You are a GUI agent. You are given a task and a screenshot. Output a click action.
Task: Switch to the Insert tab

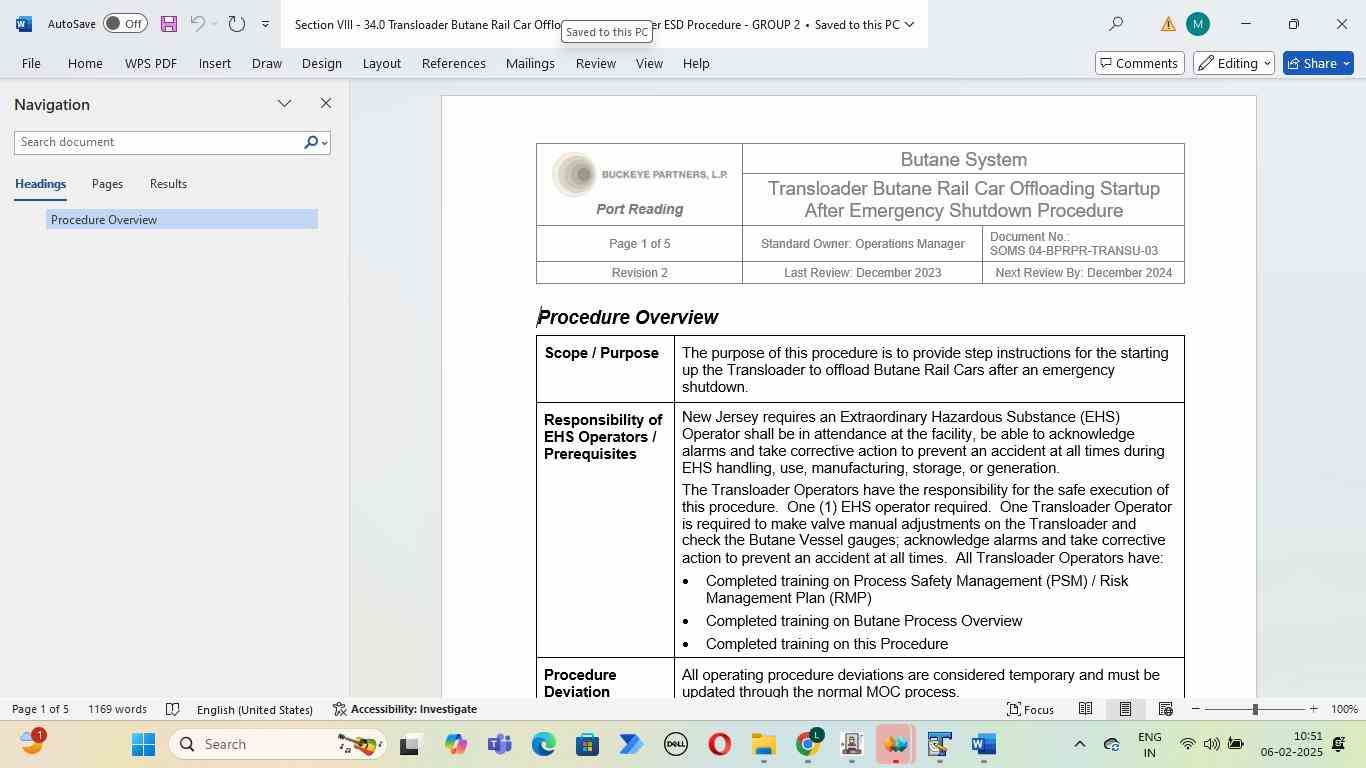pyautogui.click(x=214, y=63)
